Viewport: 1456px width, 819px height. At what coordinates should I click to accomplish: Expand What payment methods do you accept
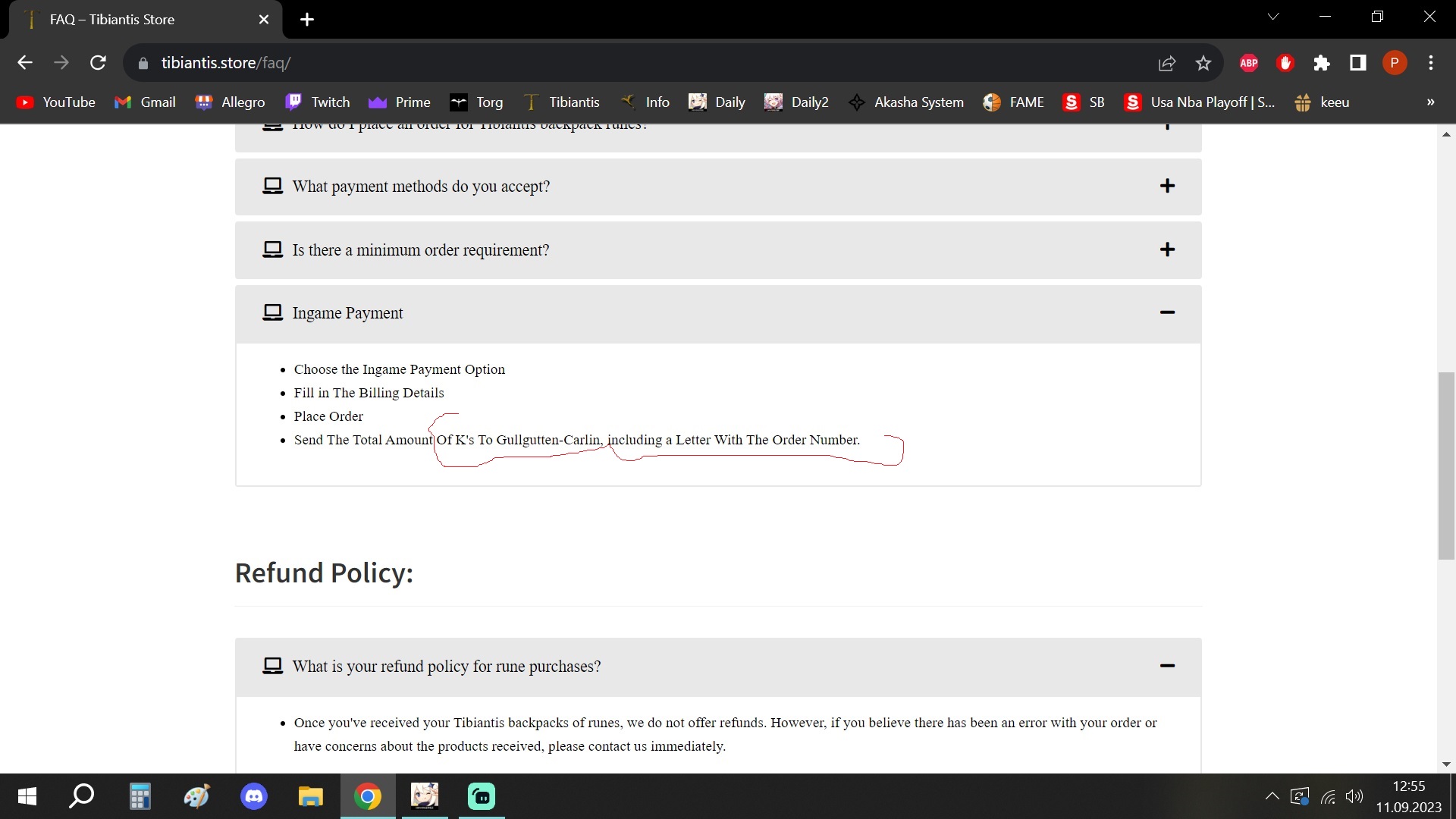(x=1167, y=186)
